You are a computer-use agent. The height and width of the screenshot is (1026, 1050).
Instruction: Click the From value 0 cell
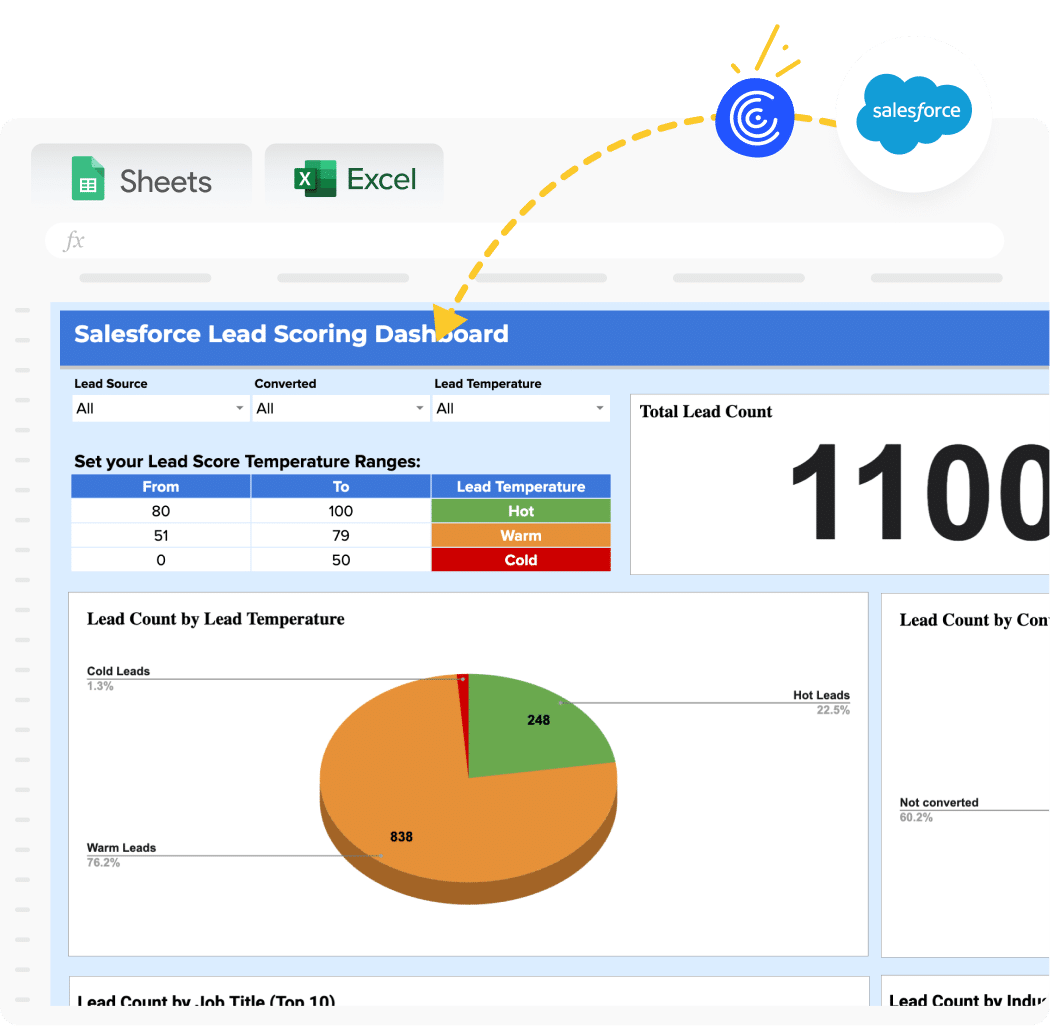pyautogui.click(x=161, y=560)
